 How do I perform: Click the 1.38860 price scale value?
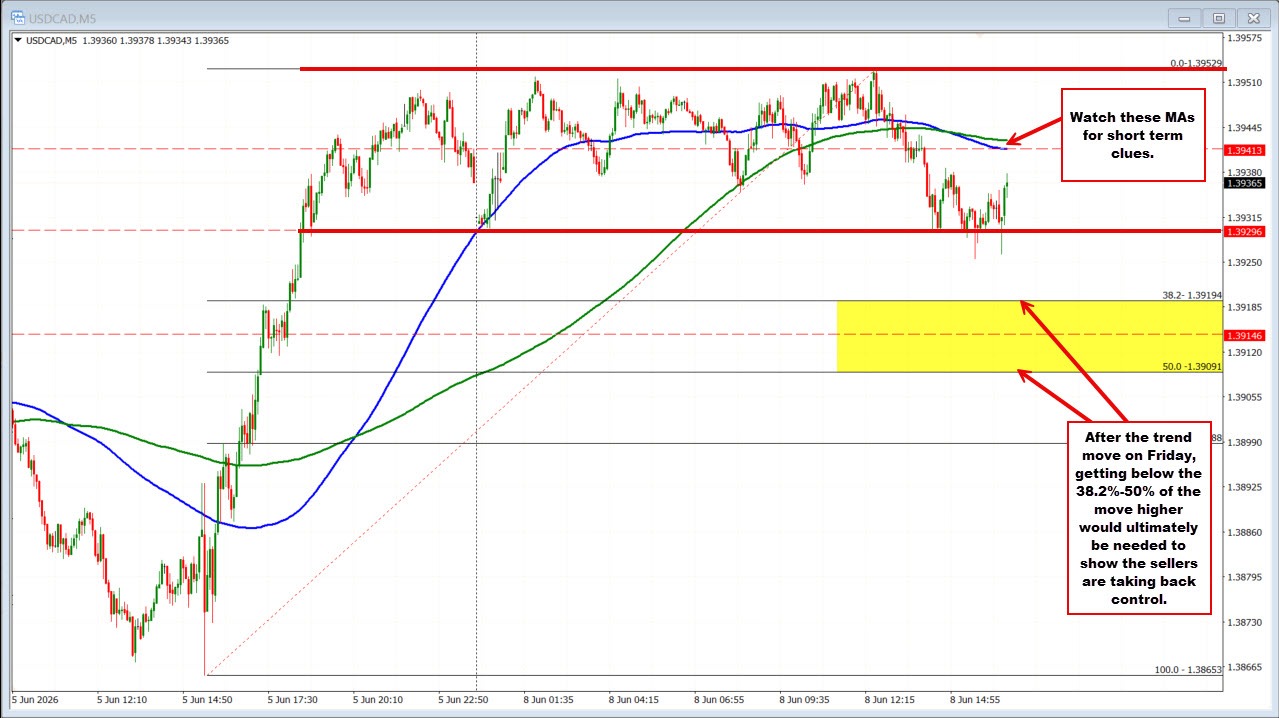pos(1247,532)
